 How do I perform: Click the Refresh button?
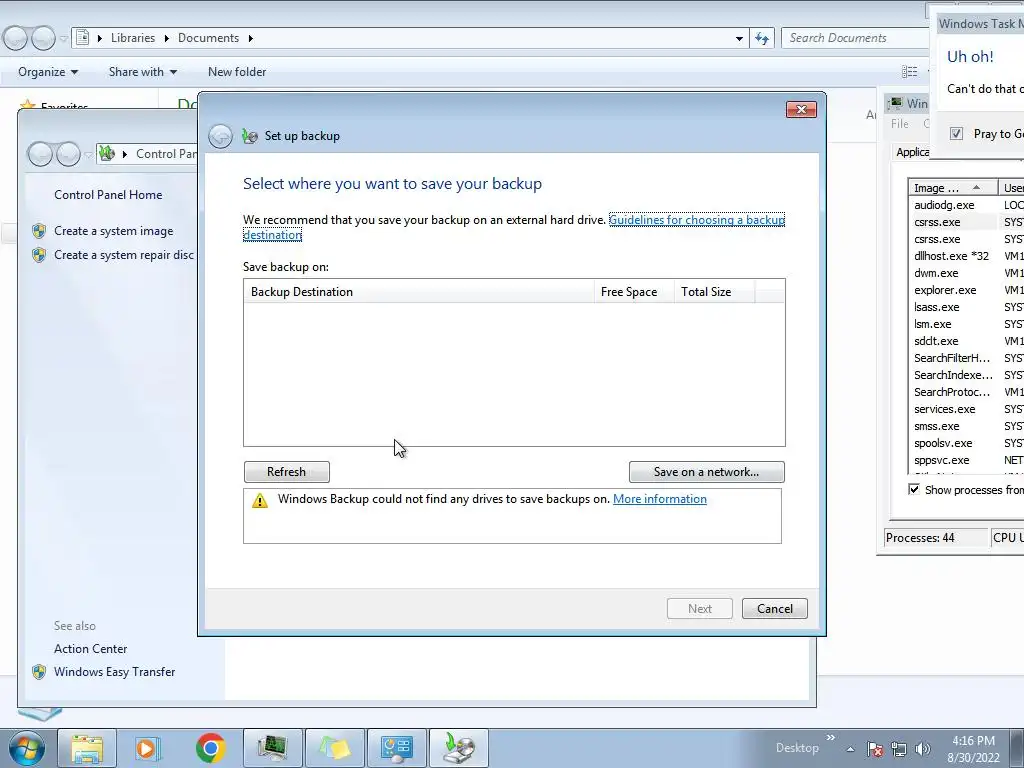(x=287, y=472)
